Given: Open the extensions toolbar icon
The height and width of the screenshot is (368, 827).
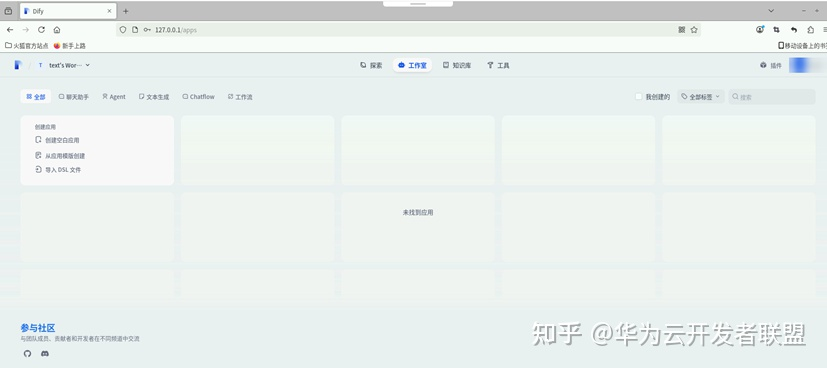Looking at the screenshot, I should click(811, 30).
